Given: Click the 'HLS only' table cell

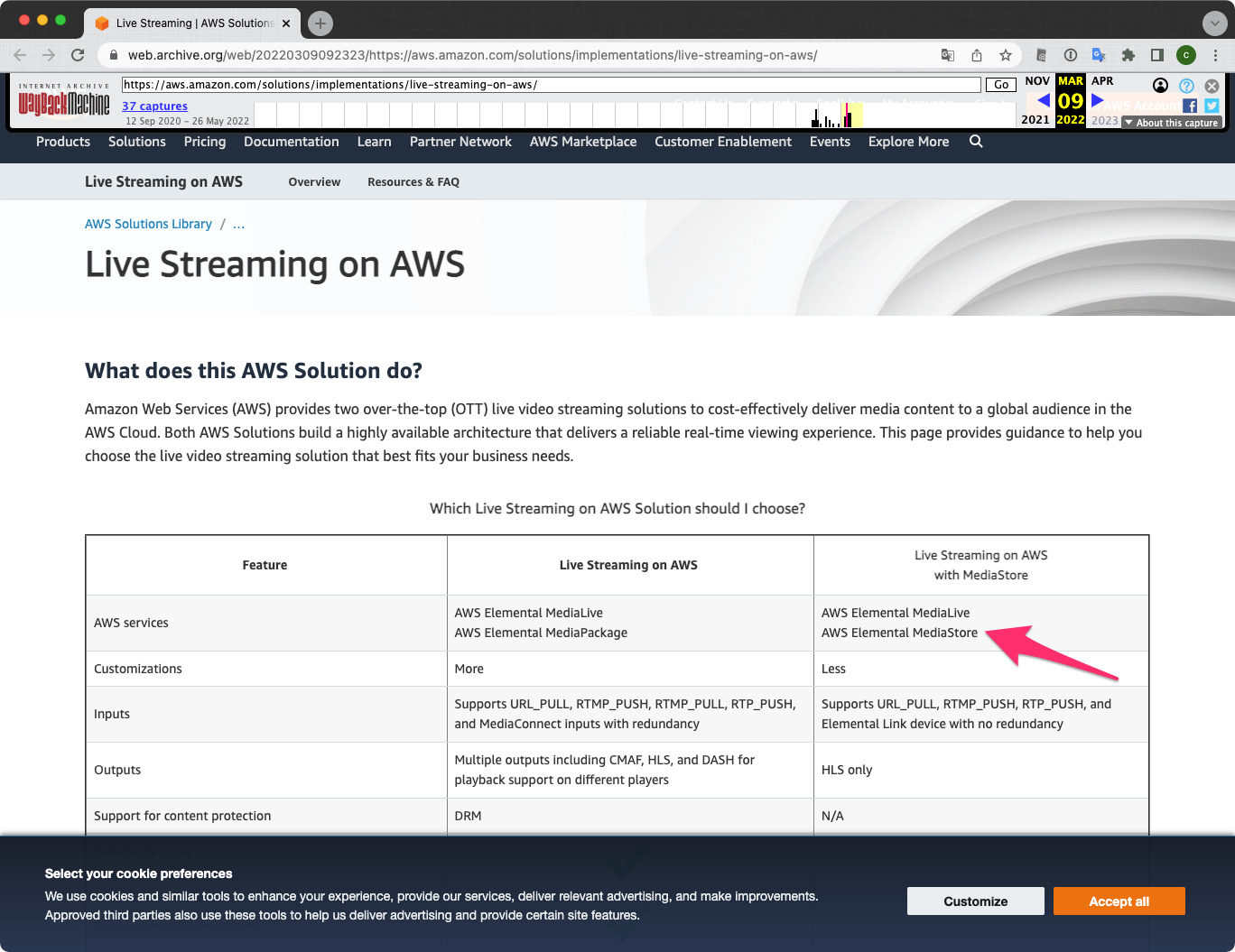Looking at the screenshot, I should click(847, 770).
